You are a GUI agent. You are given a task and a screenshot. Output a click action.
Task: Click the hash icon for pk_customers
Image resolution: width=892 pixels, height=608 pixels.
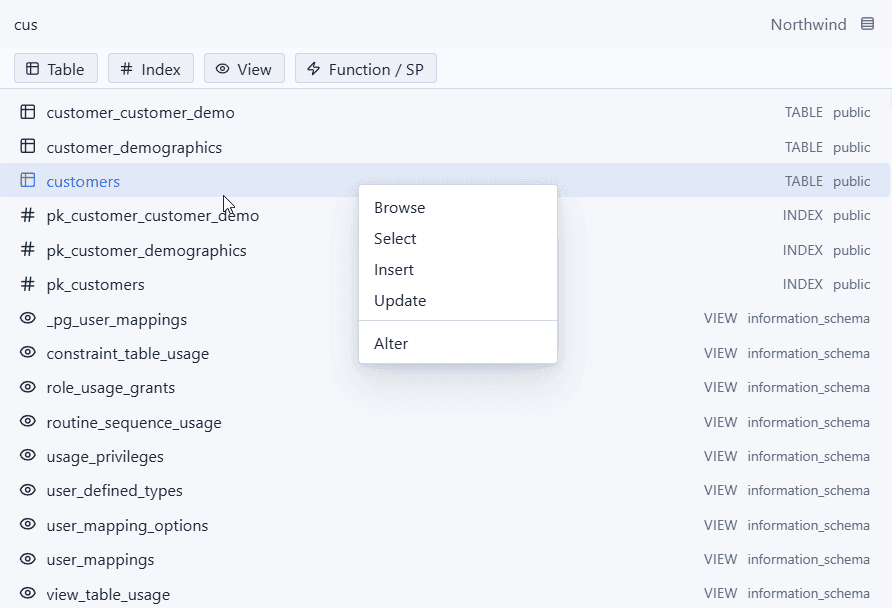click(27, 283)
